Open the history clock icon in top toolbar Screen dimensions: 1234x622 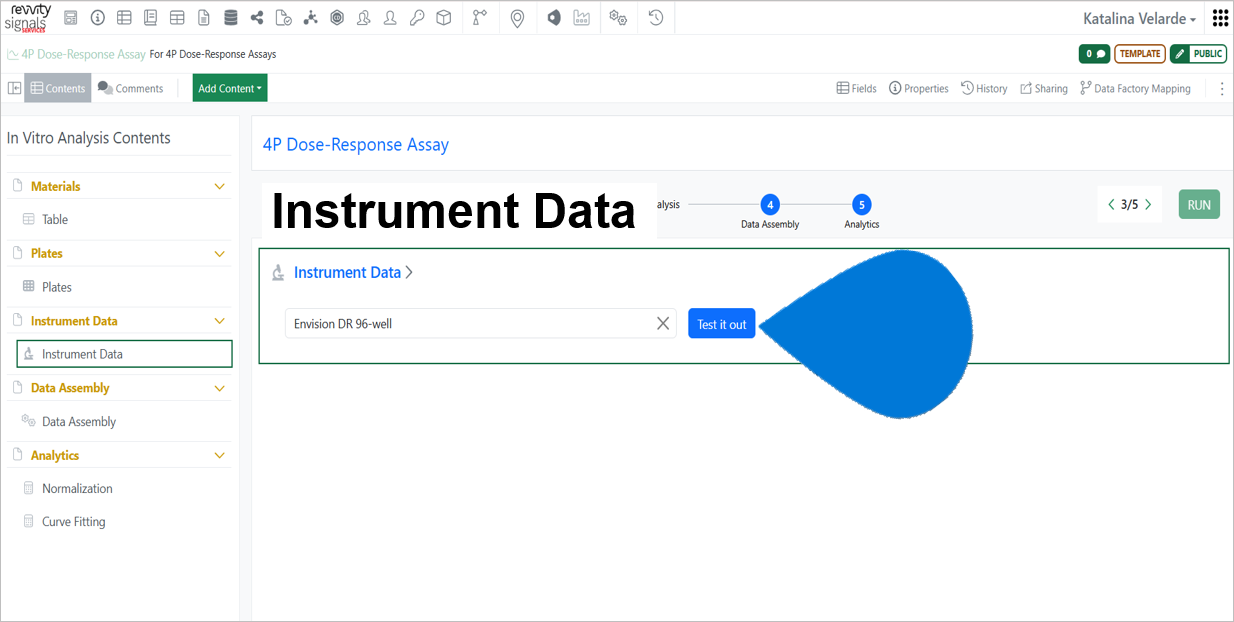click(x=656, y=18)
